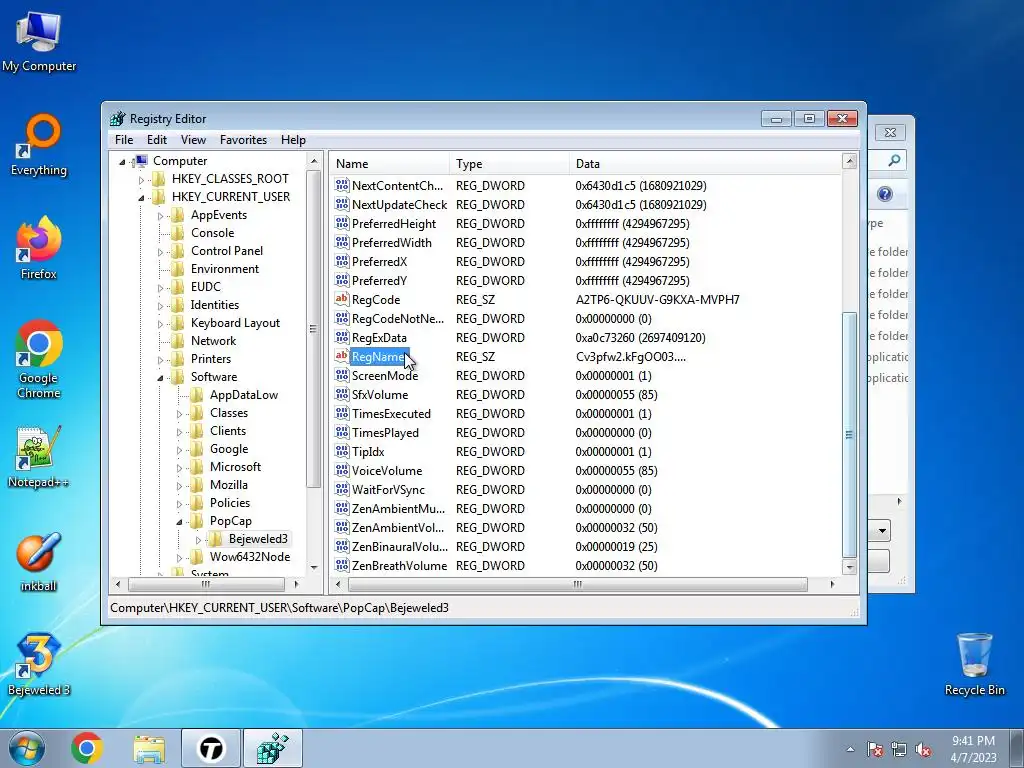Image resolution: width=1024 pixels, height=768 pixels.
Task: Open the T icon app on taskbar
Action: (211, 748)
